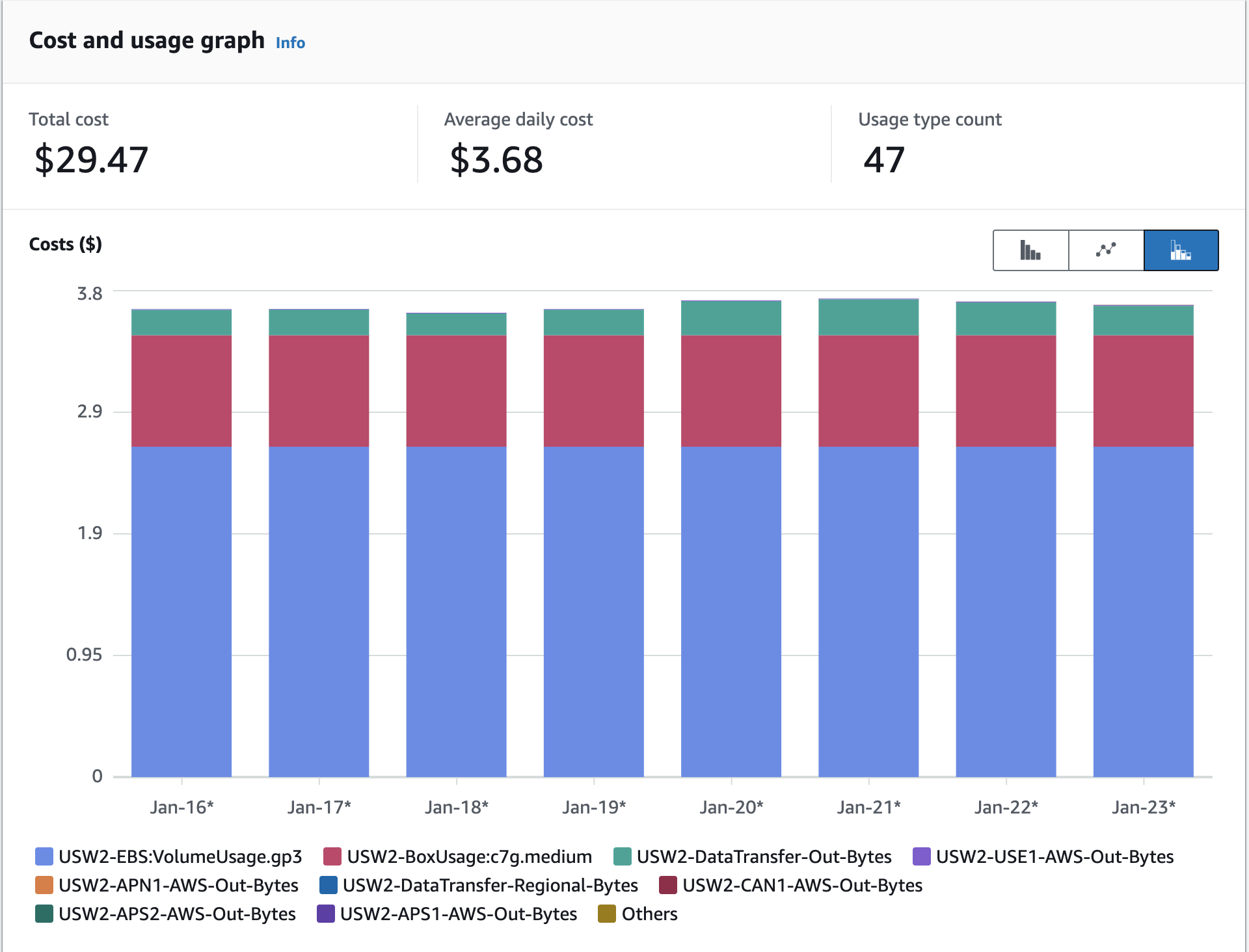Select the green segment of the Jan-21 bar
Viewport: 1249px width, 952px height.
point(868,319)
